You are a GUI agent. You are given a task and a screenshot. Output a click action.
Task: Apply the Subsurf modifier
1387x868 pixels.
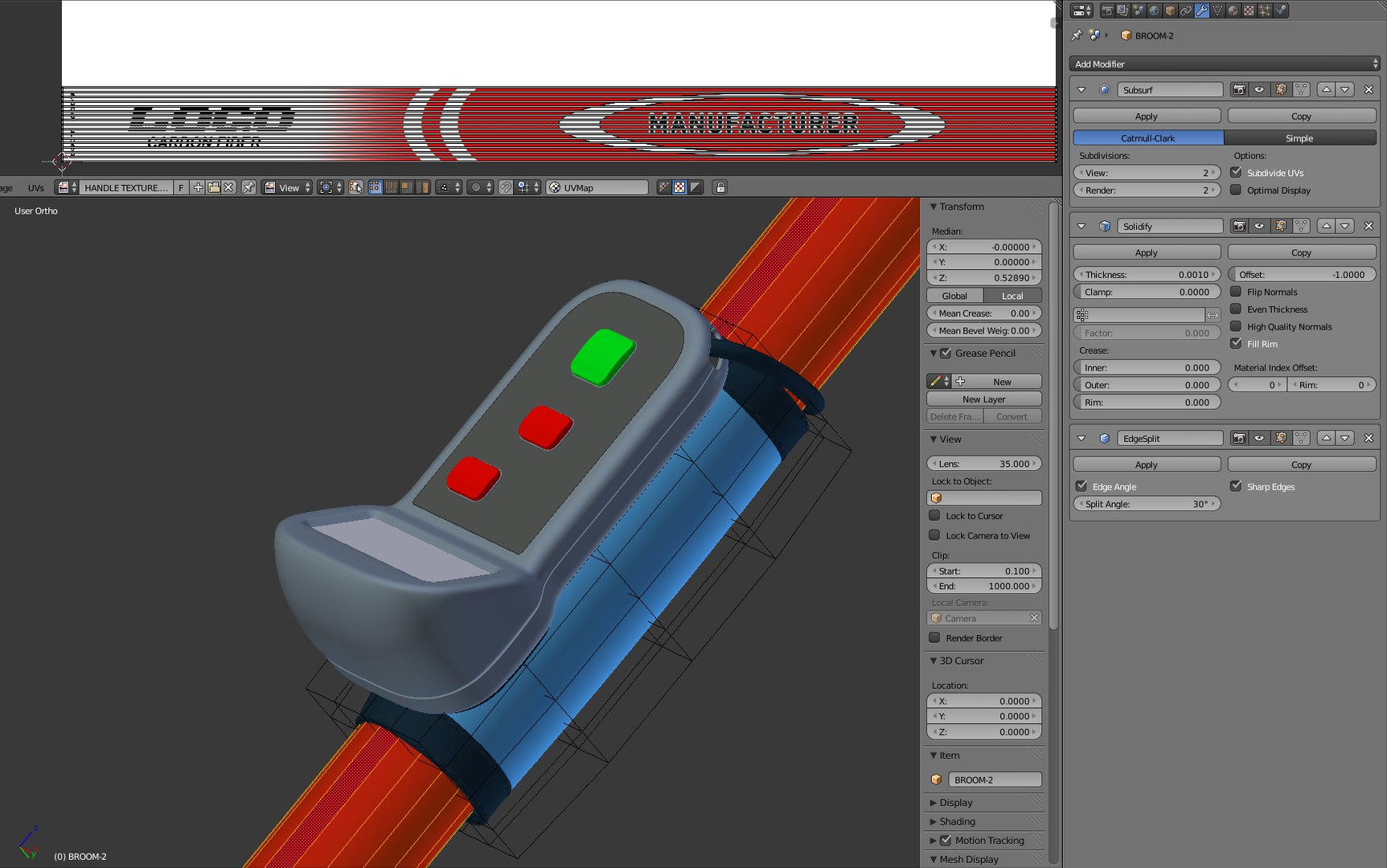click(1147, 117)
